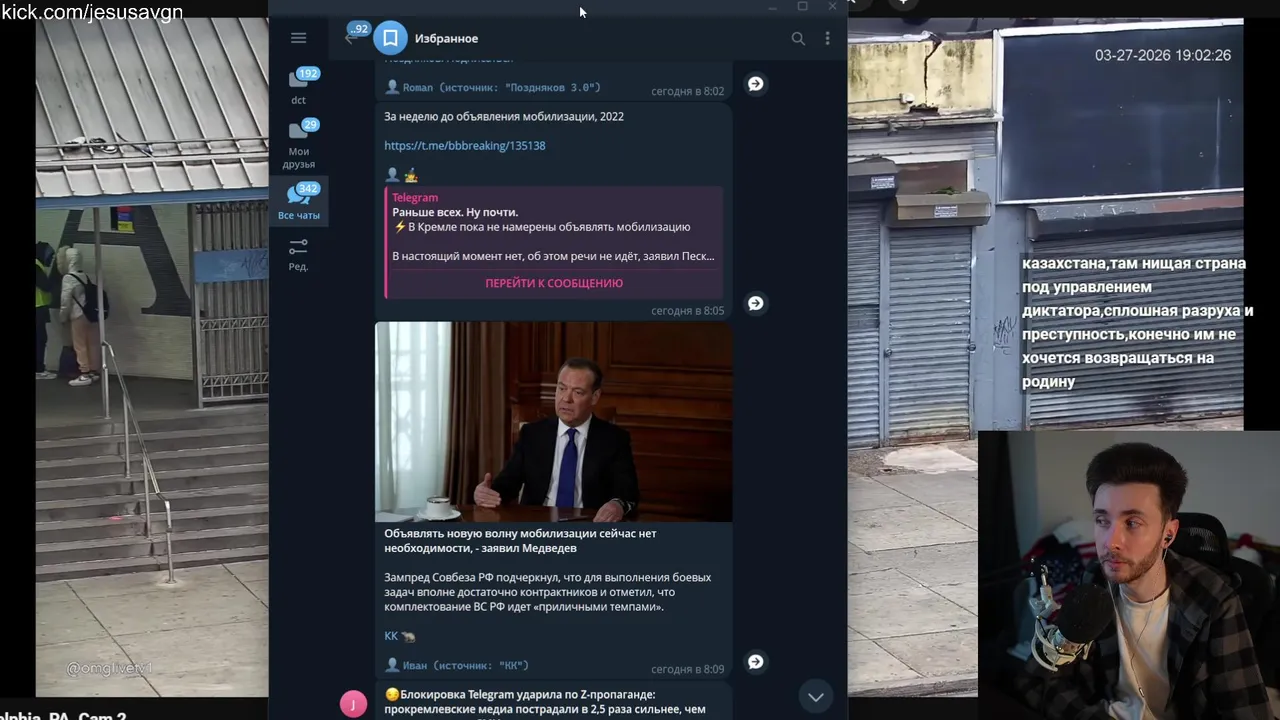Close the Telegram window
This screenshot has height=720, width=1280.
pos(832,7)
